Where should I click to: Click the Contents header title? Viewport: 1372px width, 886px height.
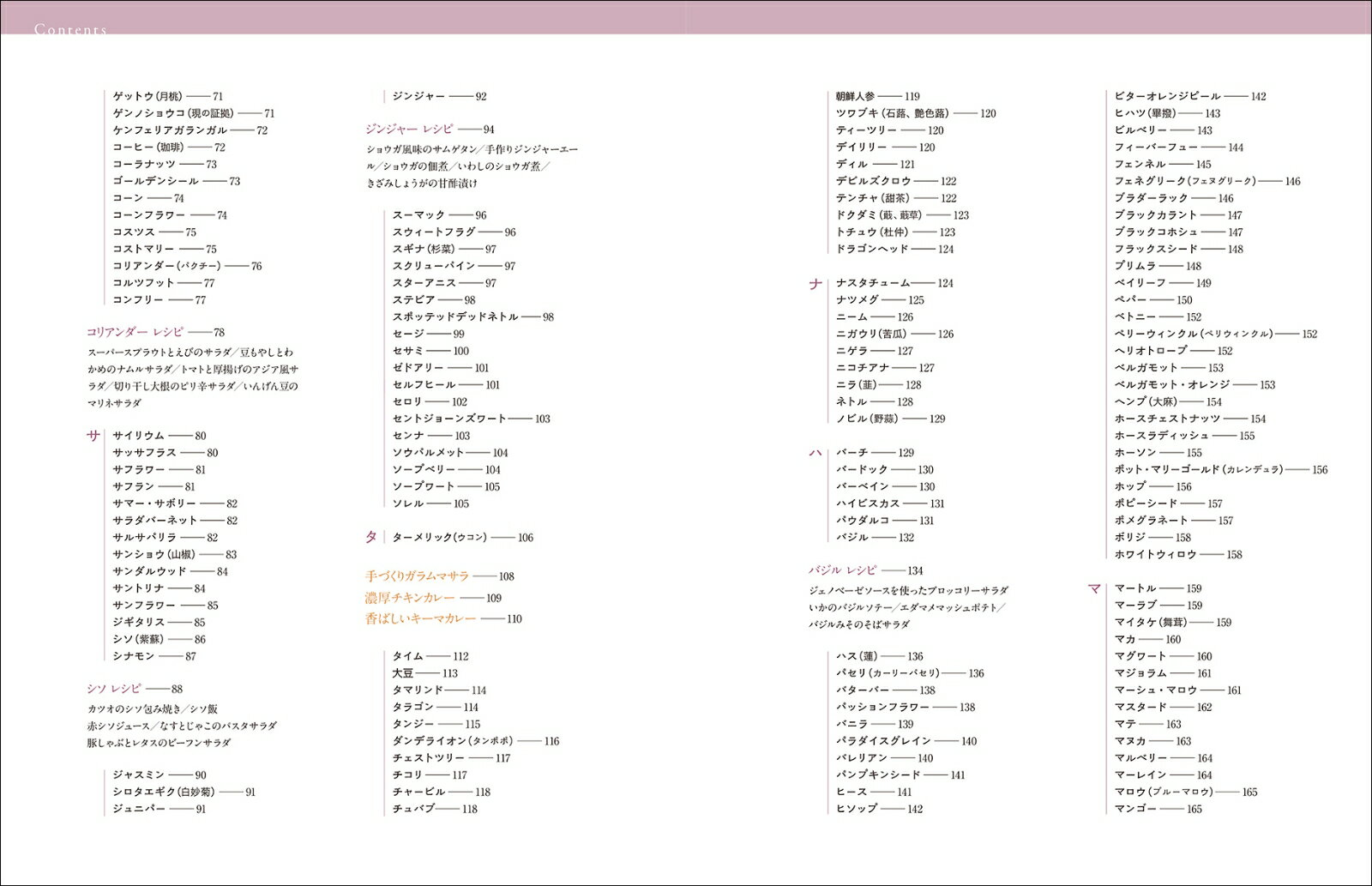click(70, 30)
